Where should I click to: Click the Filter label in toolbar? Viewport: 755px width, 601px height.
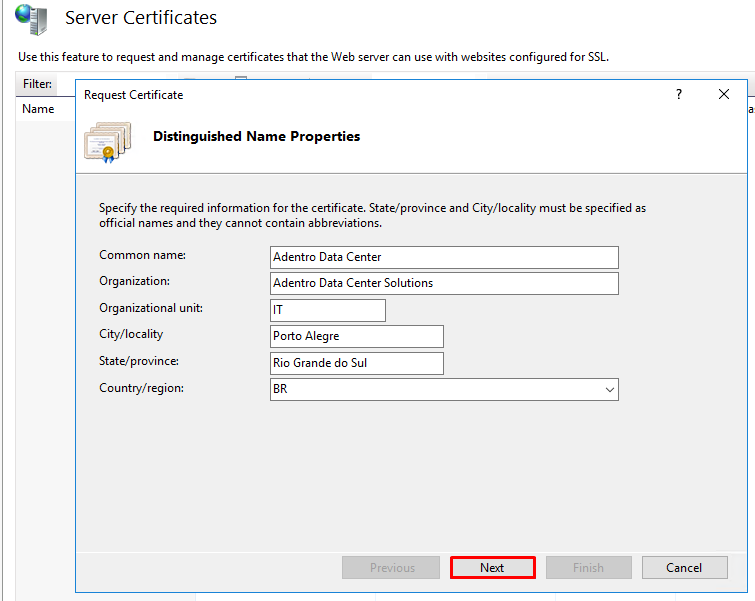[x=37, y=84]
